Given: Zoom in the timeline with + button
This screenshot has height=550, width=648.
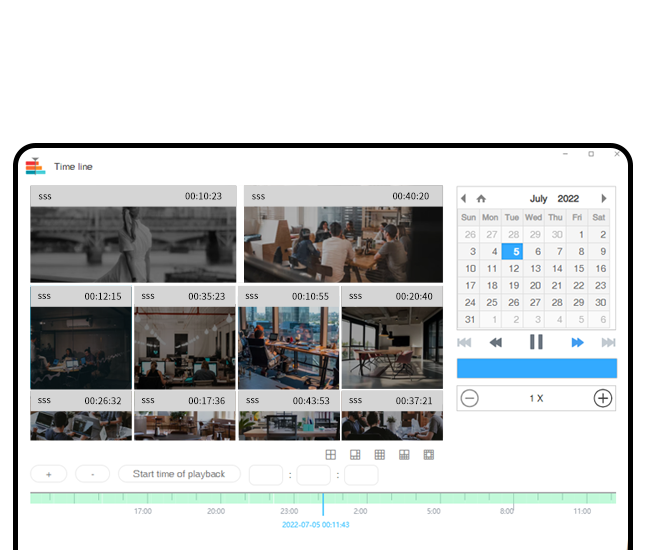Looking at the screenshot, I should 49,474.
